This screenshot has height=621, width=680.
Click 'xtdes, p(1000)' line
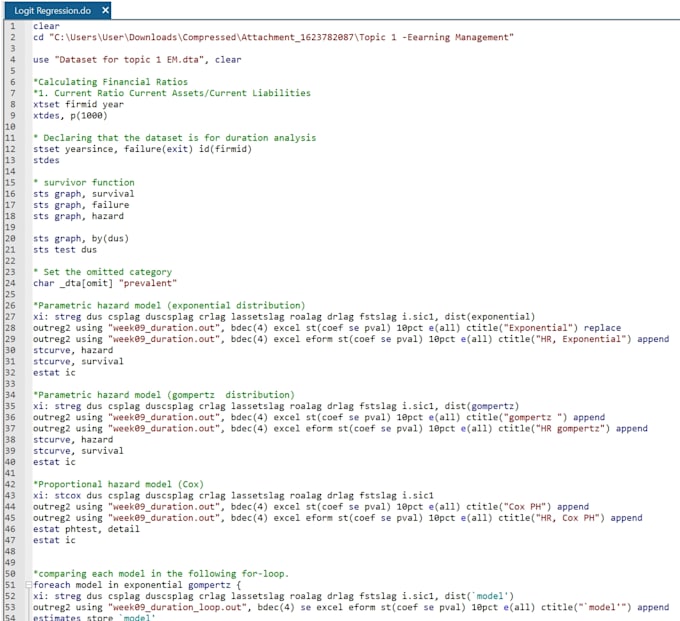click(x=70, y=116)
